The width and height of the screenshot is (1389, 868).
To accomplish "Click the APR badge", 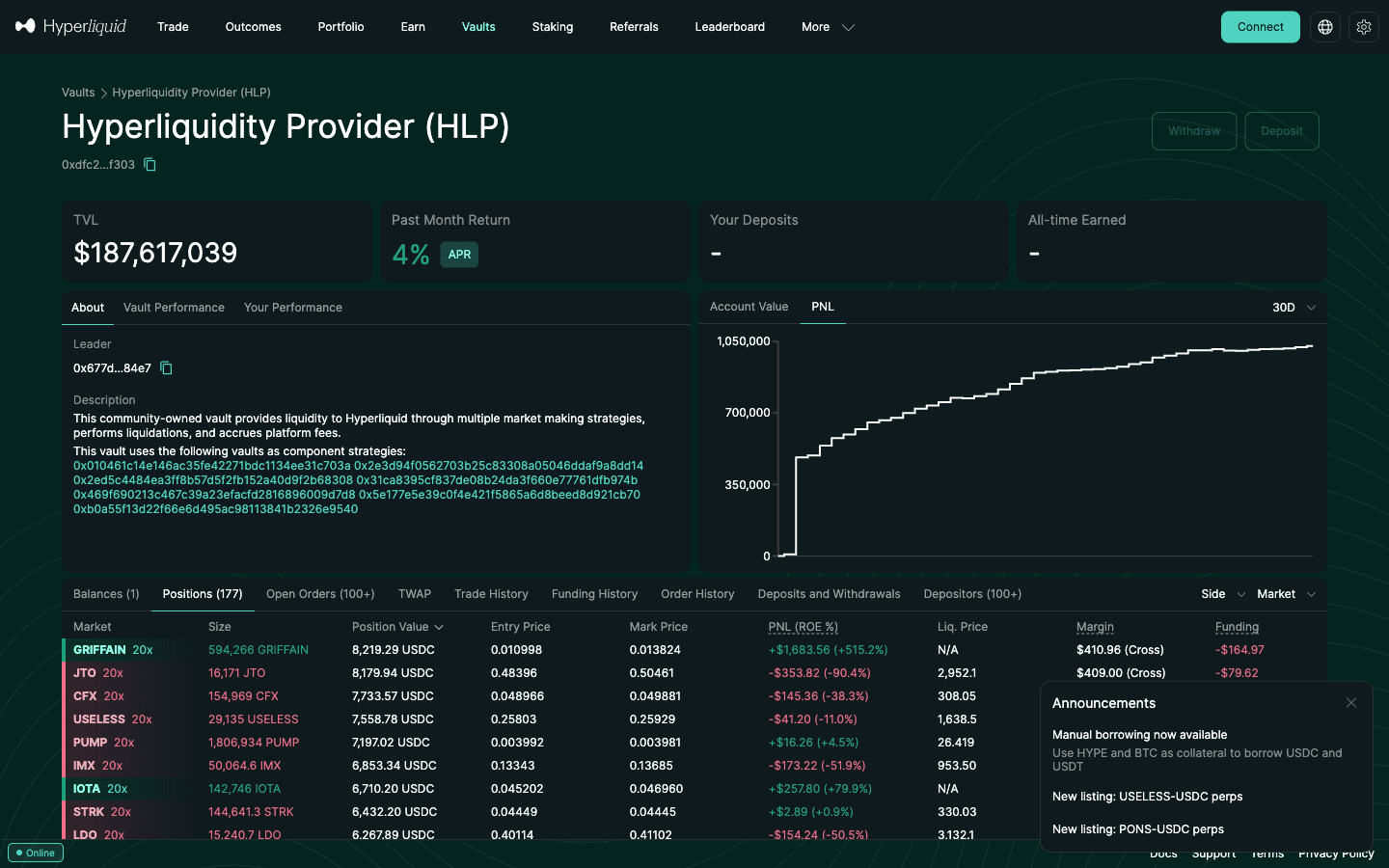I will tap(459, 255).
